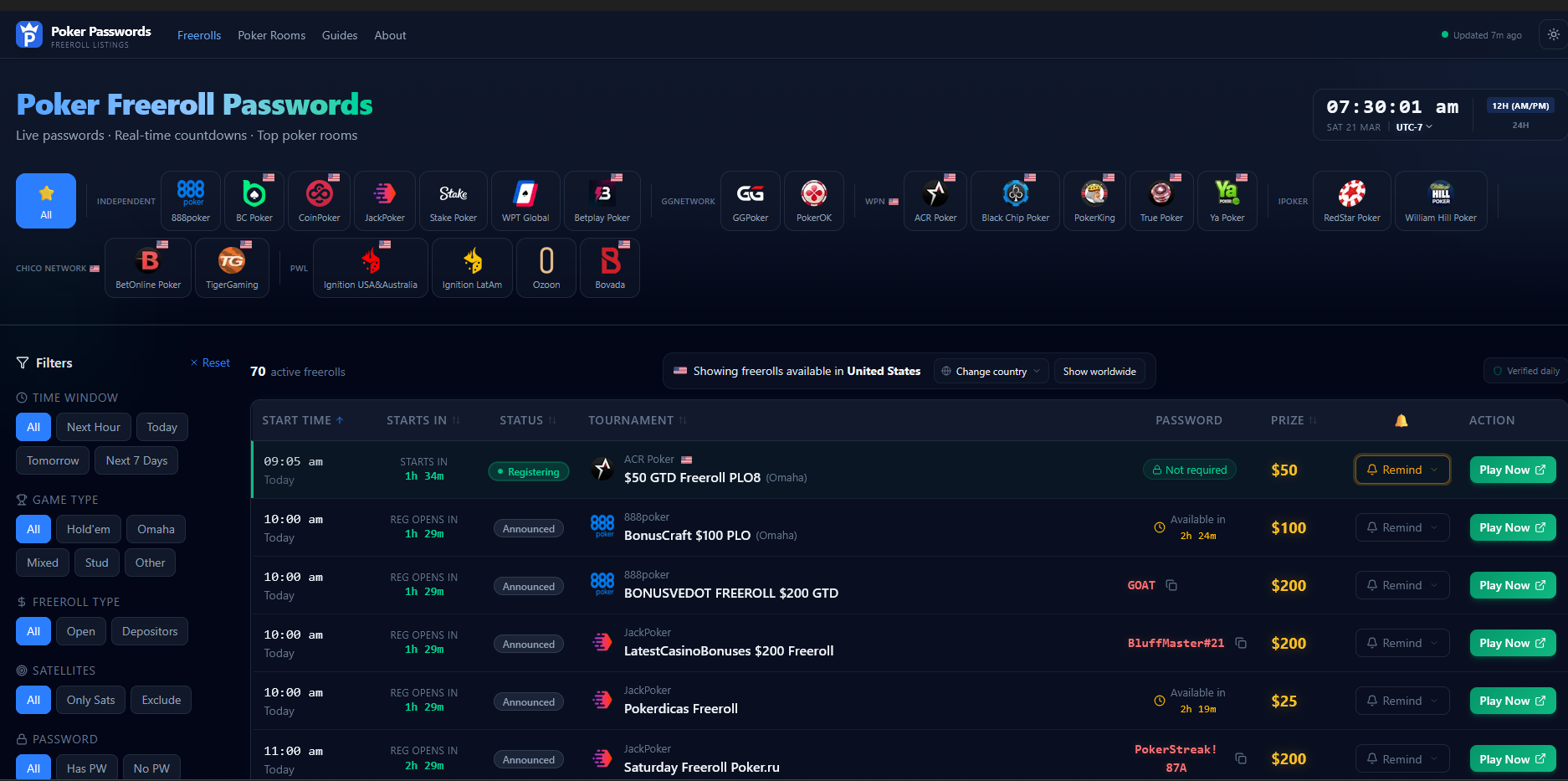Switch clock to 24H format

1520,126
